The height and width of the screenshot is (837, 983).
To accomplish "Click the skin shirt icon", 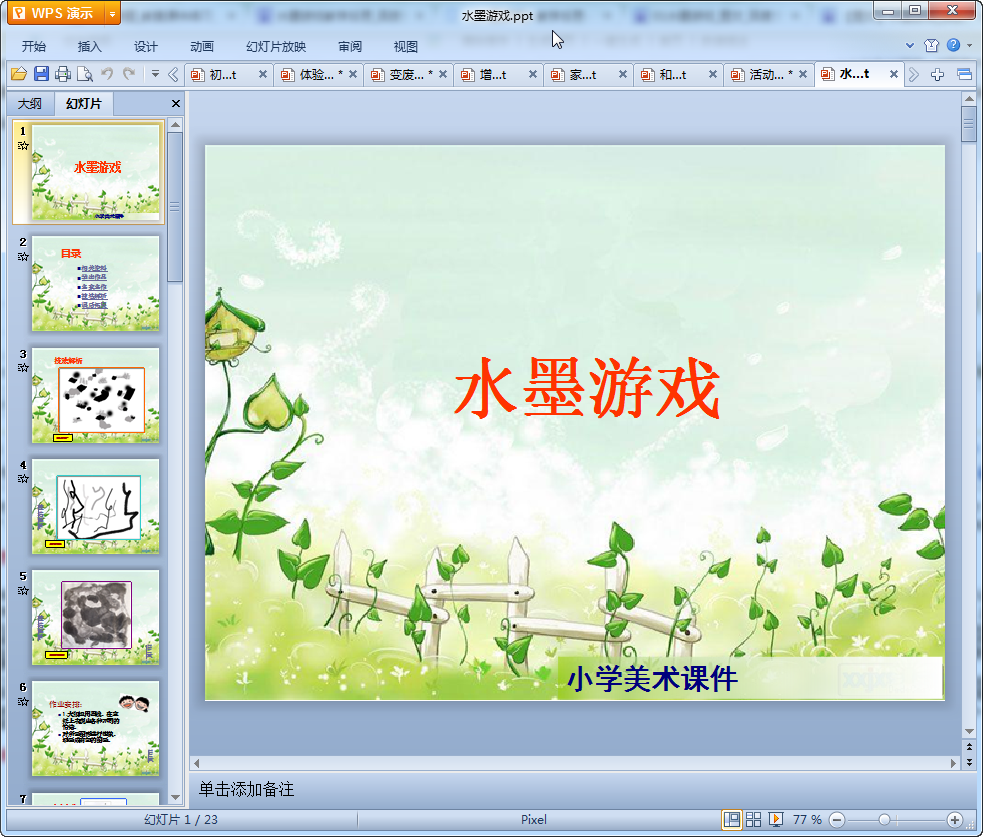I will [x=932, y=45].
